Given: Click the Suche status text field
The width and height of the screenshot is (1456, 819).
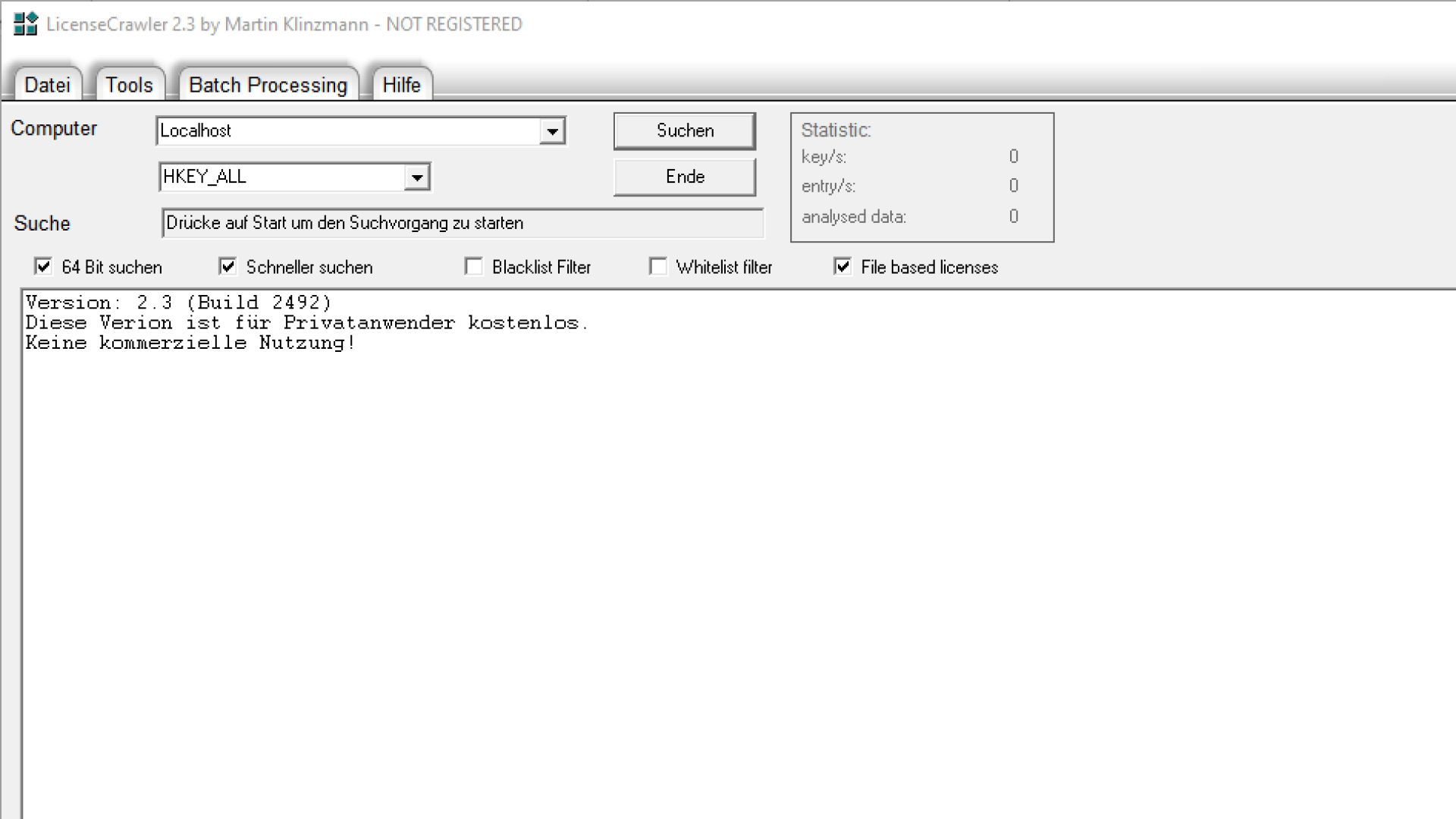Looking at the screenshot, I should 463,223.
